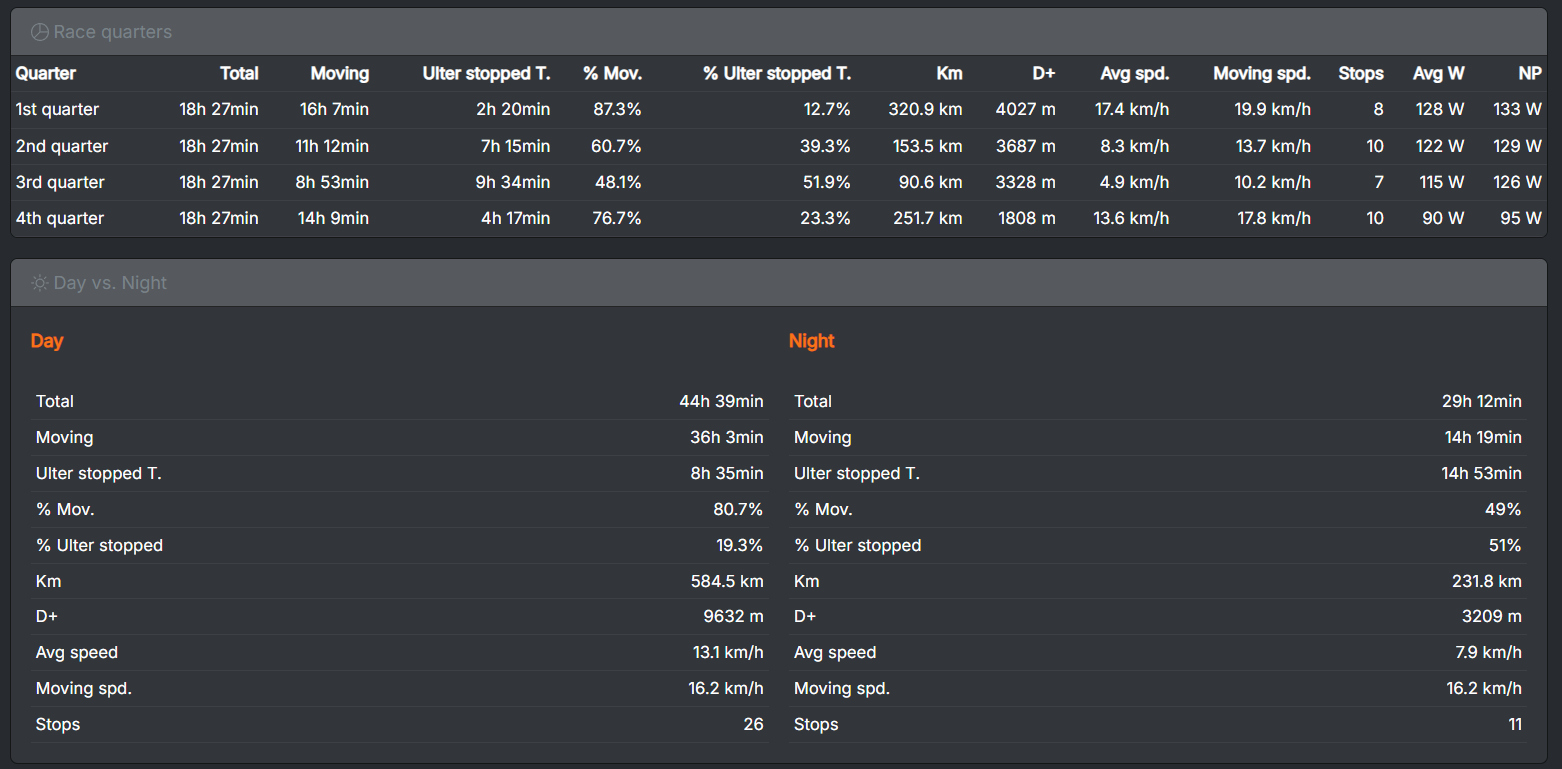Screen dimensions: 1562x769
Task: Collapse the Race quarters panel header
Action: [780, 32]
